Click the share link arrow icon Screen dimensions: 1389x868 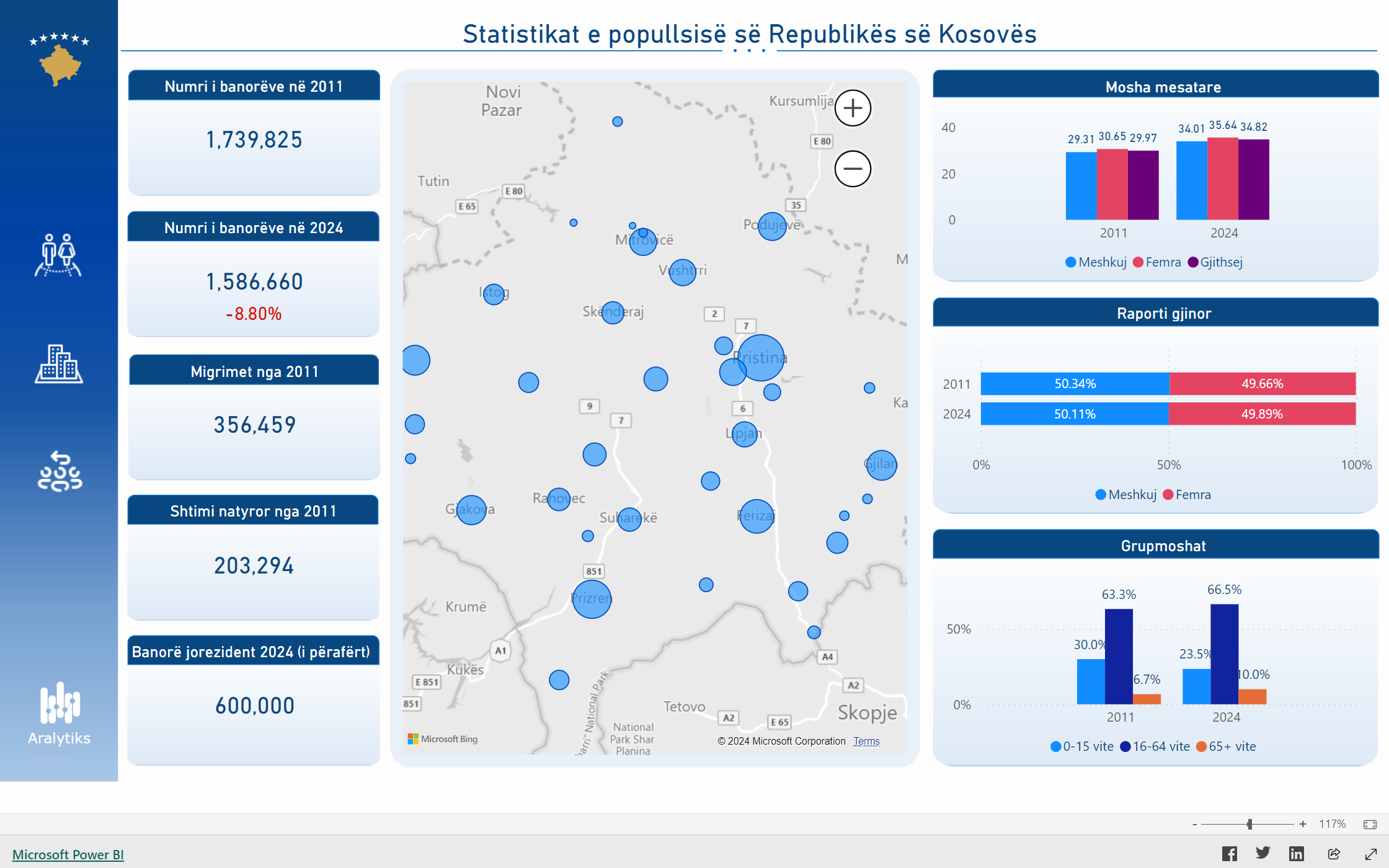click(x=1334, y=854)
